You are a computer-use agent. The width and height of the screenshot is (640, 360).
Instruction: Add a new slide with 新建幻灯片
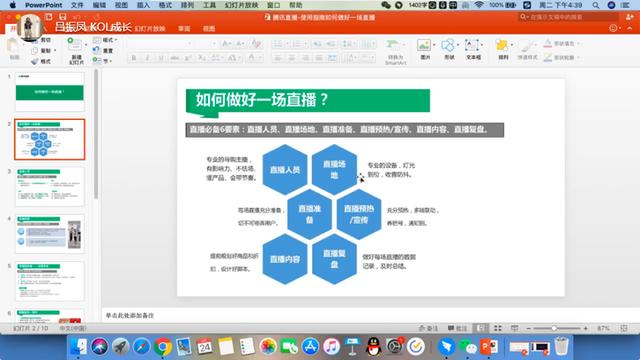76,50
